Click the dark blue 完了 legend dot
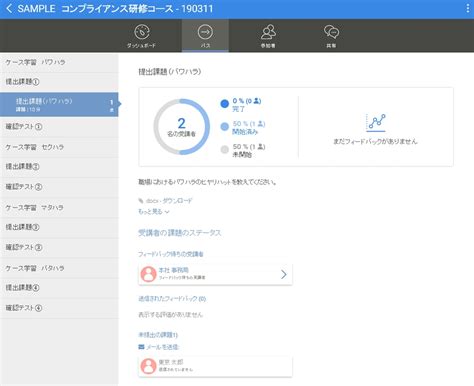The image size is (474, 386). (x=225, y=104)
